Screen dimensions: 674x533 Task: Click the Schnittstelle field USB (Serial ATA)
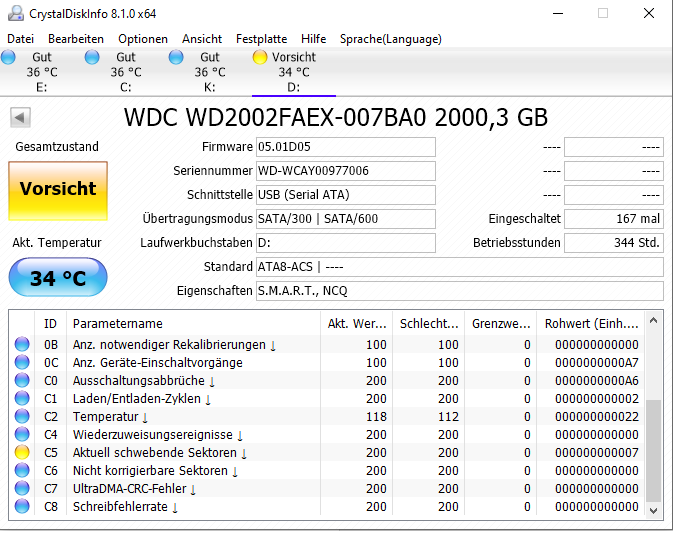pos(346,195)
